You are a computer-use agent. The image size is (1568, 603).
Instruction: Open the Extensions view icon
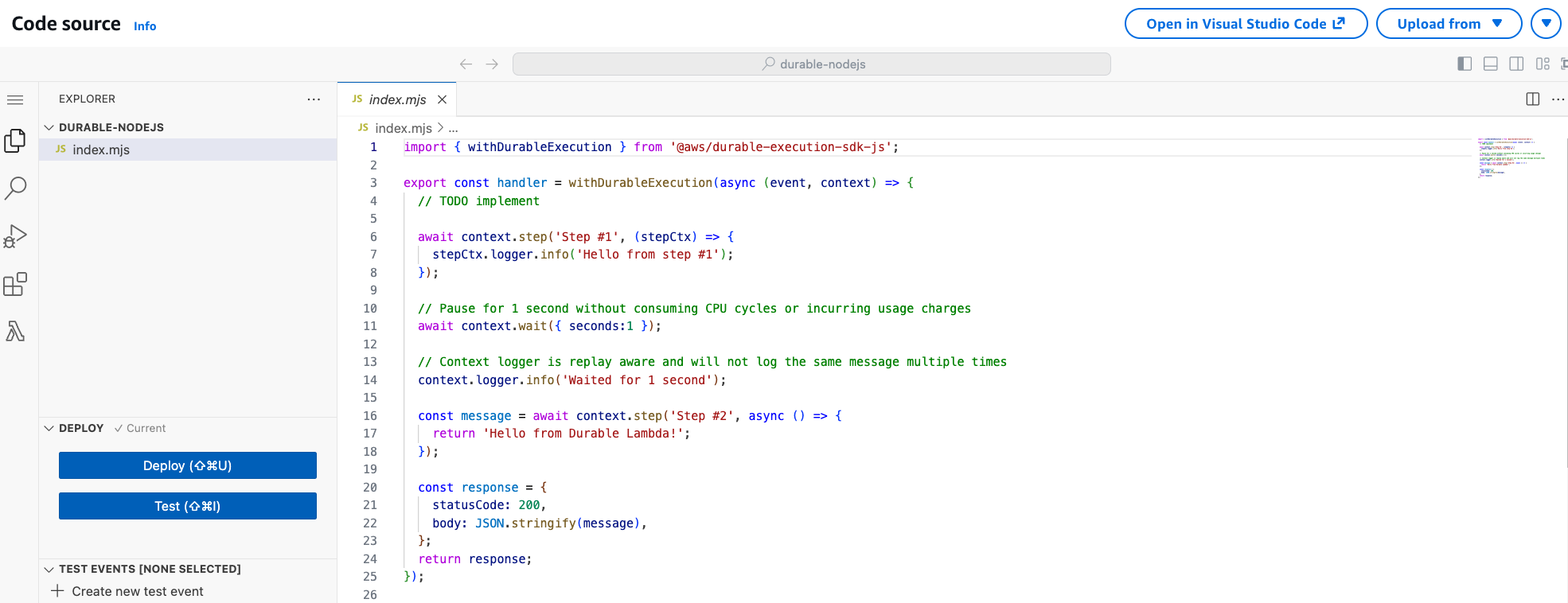(x=15, y=284)
